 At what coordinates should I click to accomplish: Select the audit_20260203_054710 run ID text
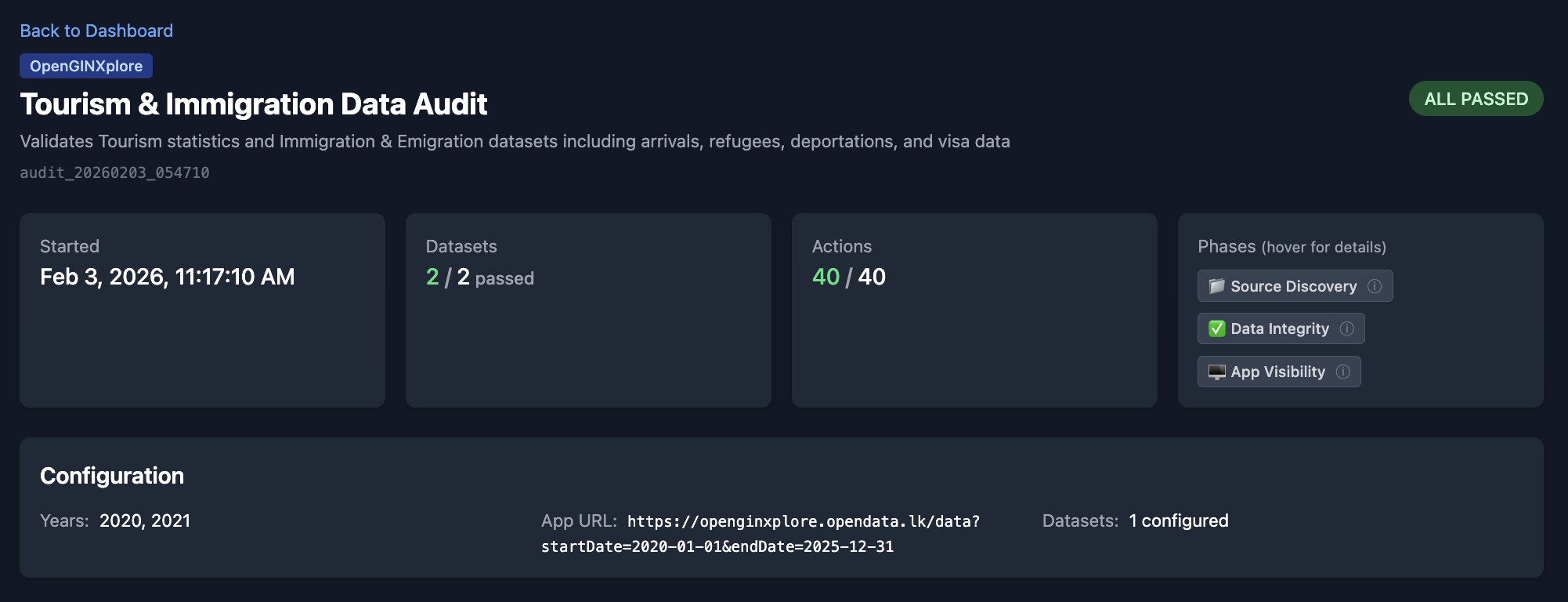(114, 172)
